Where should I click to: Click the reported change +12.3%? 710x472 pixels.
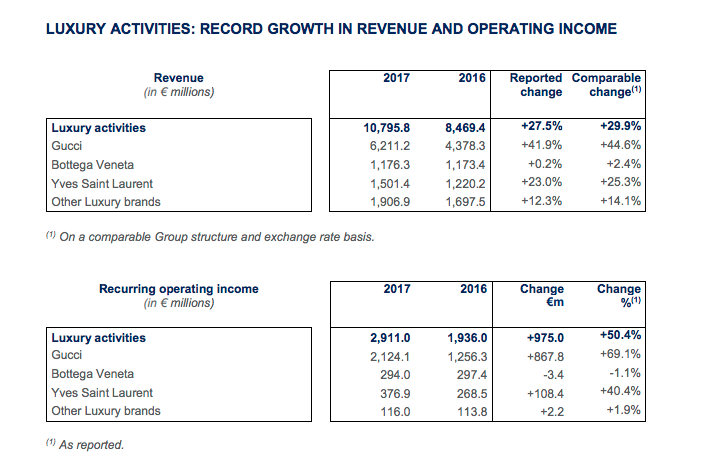[x=542, y=201]
